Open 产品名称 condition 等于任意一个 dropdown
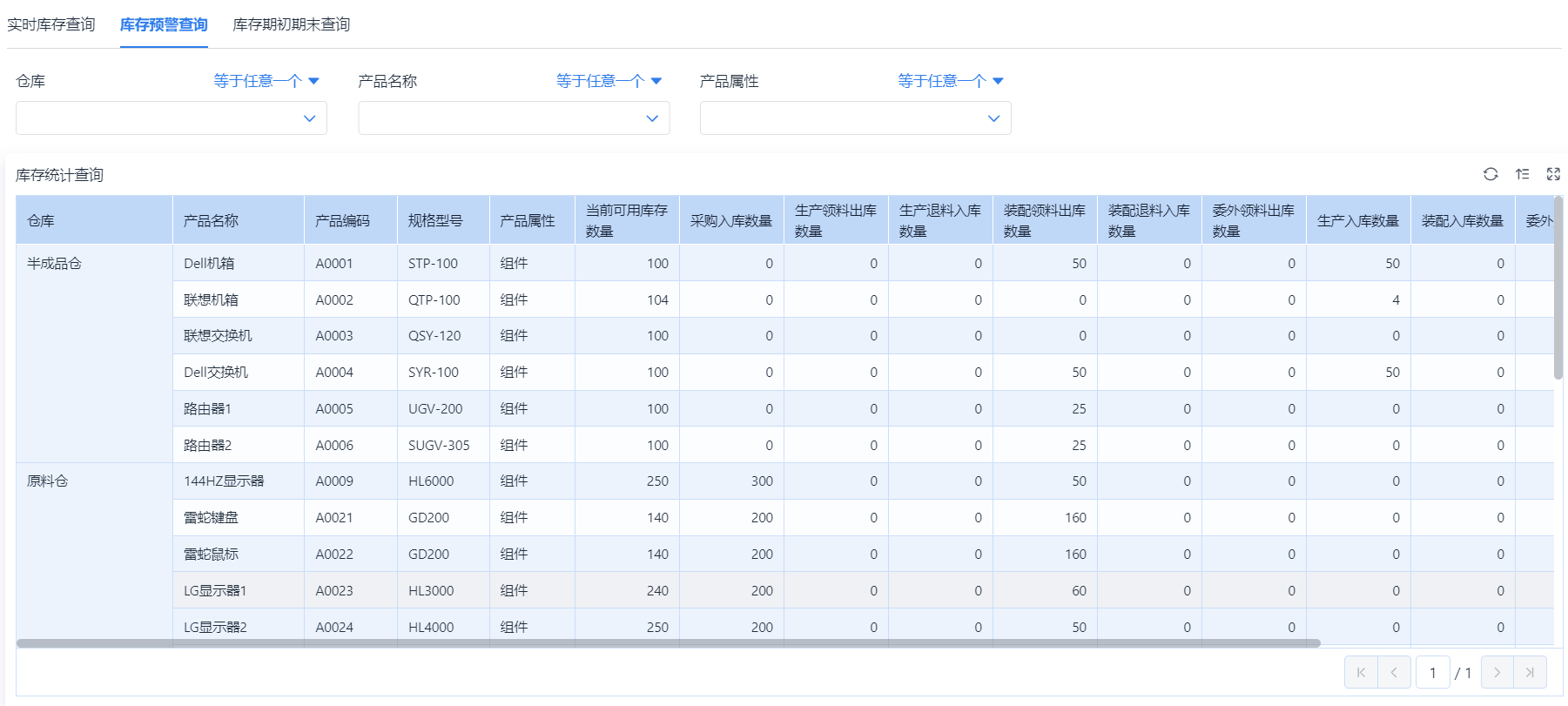 [609, 81]
